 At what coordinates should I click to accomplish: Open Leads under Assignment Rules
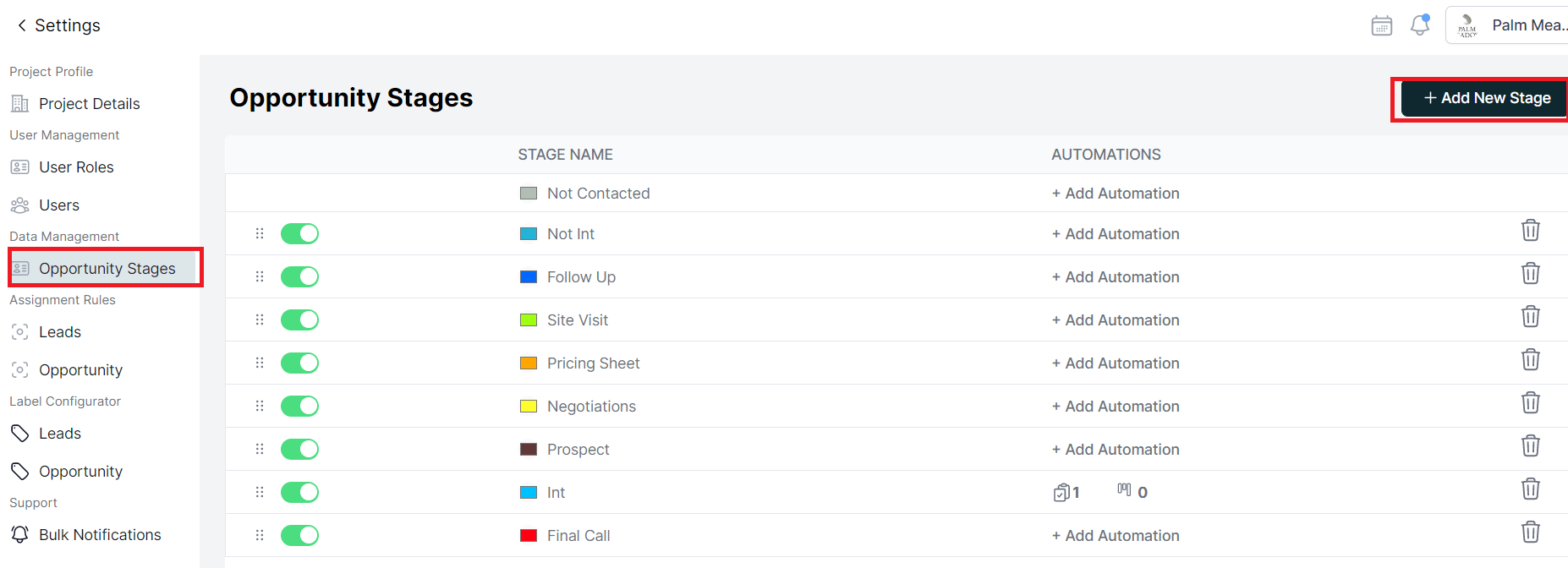pyautogui.click(x=59, y=332)
